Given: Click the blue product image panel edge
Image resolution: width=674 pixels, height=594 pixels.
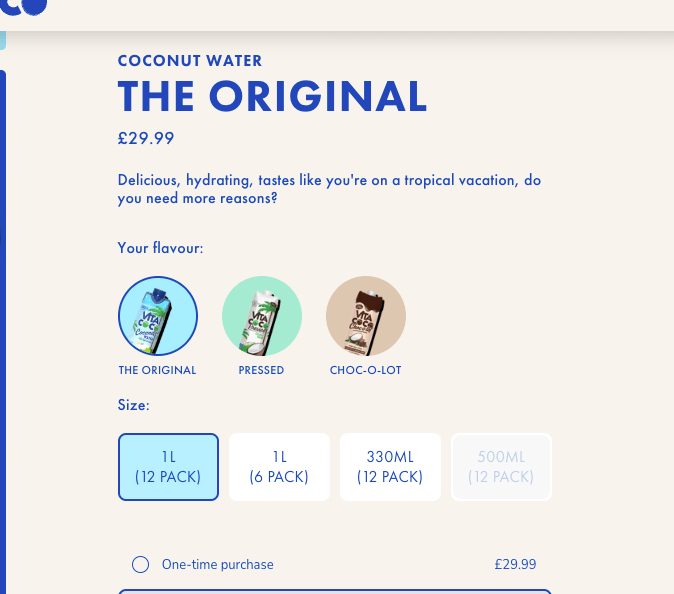Looking at the screenshot, I should click(x=3, y=332).
